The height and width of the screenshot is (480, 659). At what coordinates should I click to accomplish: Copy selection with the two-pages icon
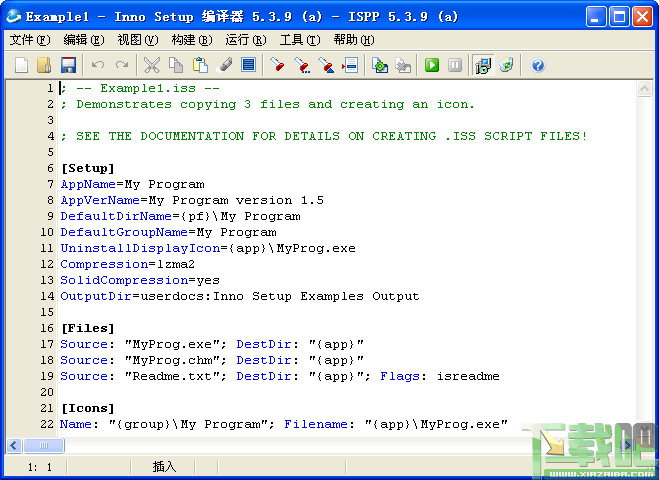pos(176,65)
